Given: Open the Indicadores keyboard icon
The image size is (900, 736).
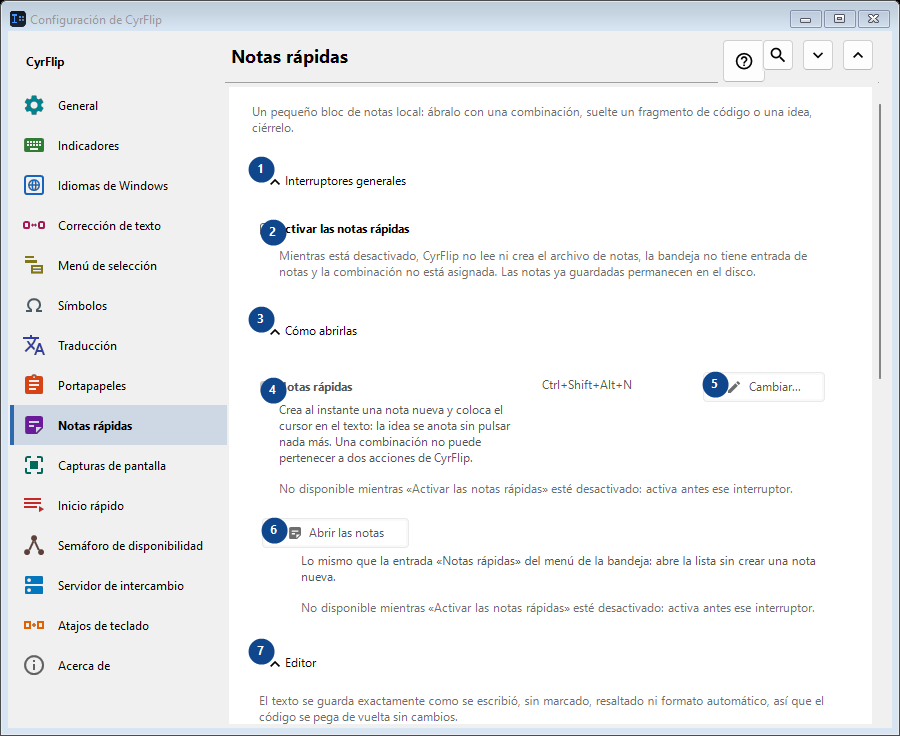Looking at the screenshot, I should 34,145.
